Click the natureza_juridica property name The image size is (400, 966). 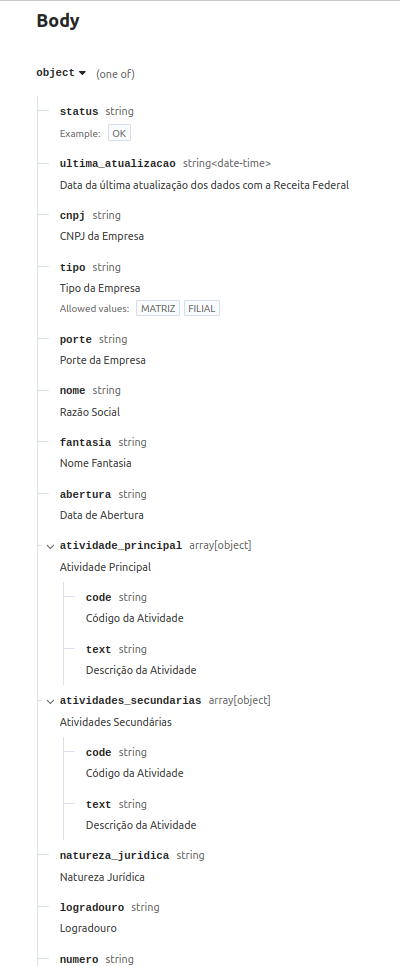coord(115,856)
